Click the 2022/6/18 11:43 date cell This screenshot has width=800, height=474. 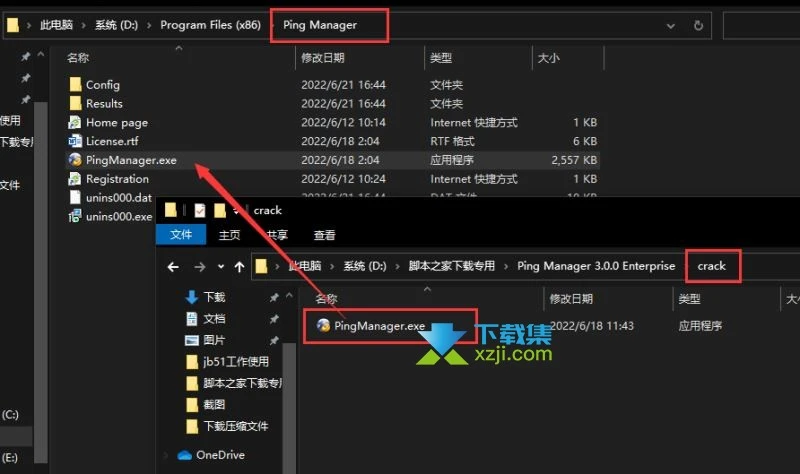coord(592,326)
